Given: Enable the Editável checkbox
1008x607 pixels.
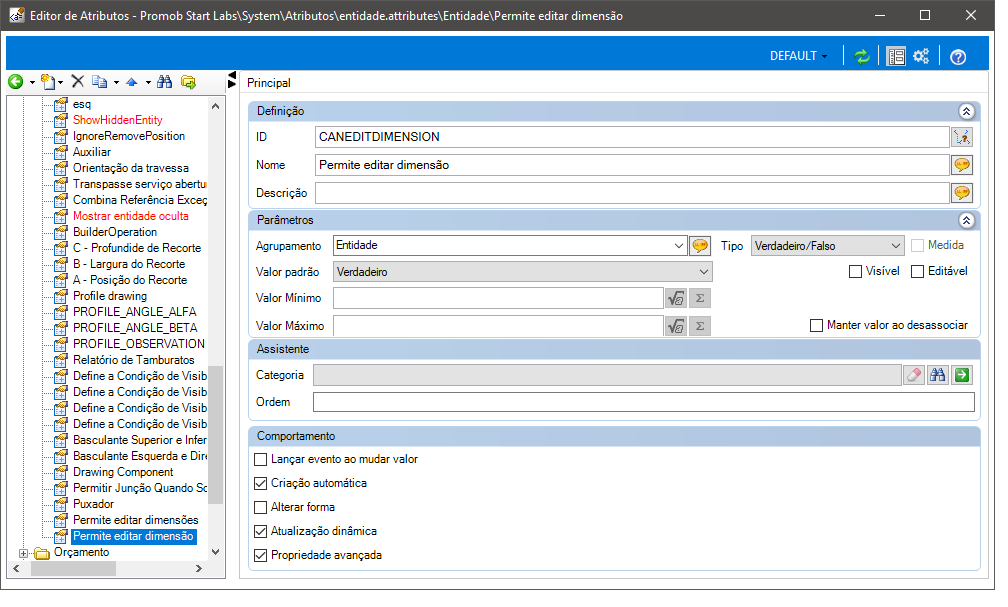Looking at the screenshot, I should tap(917, 271).
